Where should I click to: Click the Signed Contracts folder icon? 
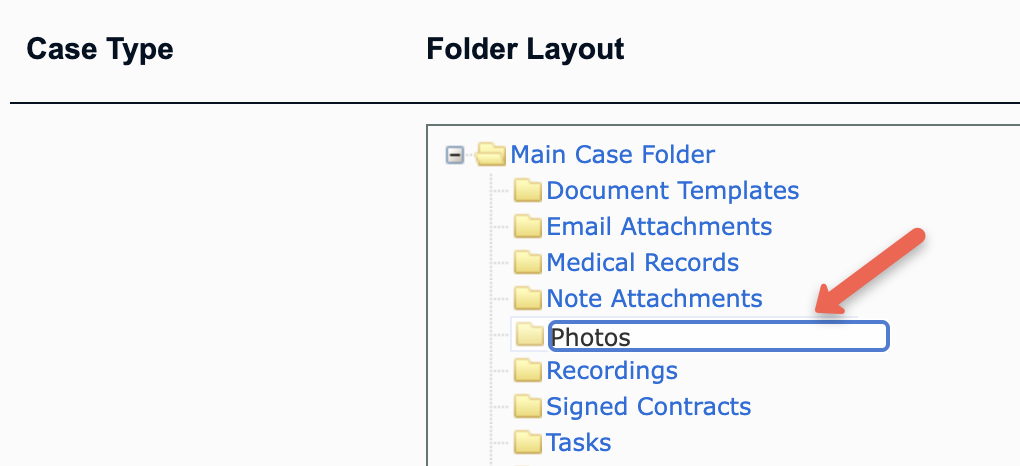[528, 407]
